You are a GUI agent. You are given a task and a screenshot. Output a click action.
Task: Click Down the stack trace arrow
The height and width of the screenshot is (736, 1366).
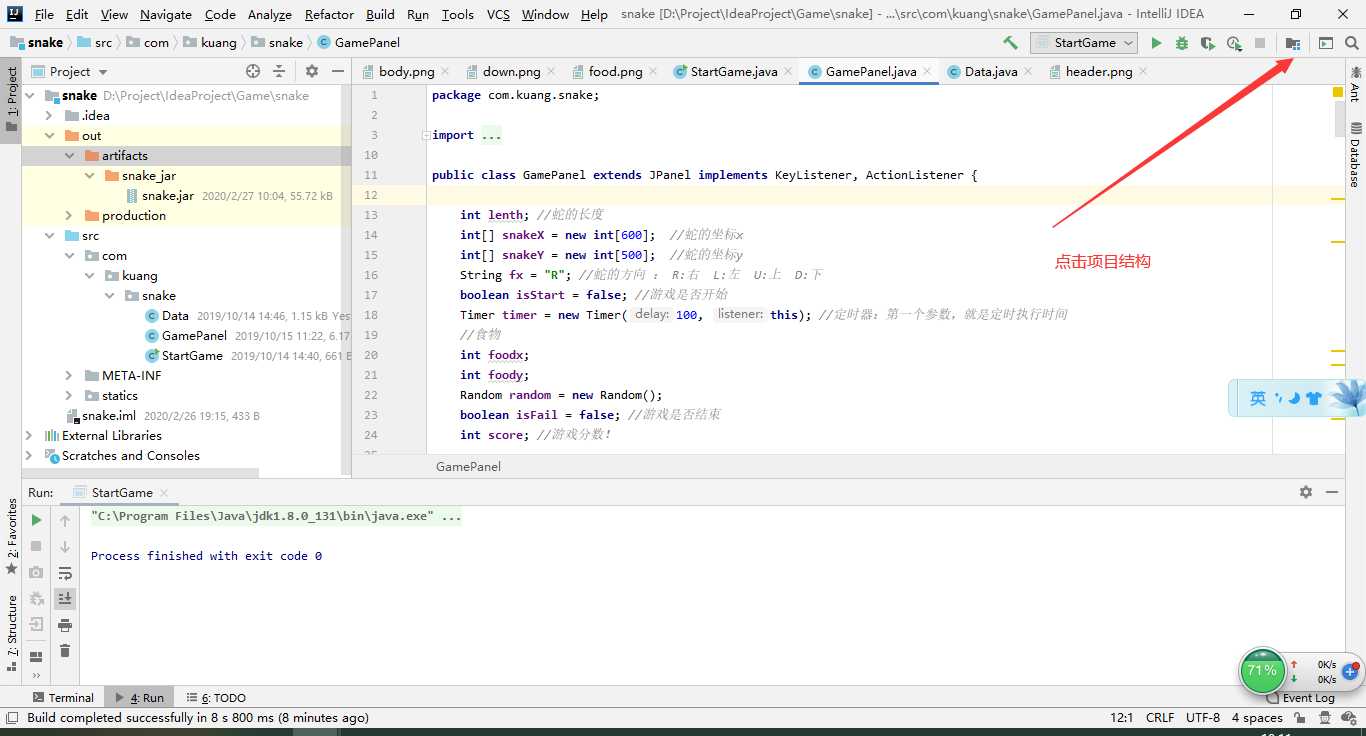65,547
